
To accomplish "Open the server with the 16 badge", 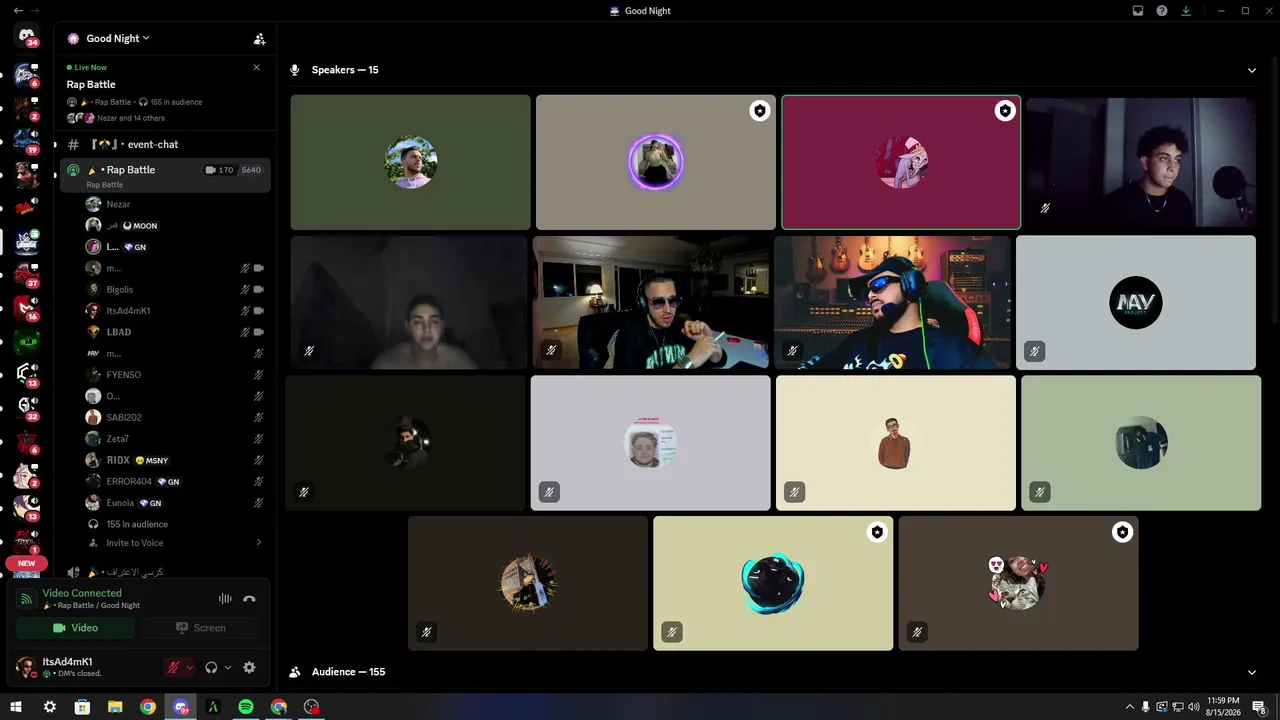I will click(27, 308).
